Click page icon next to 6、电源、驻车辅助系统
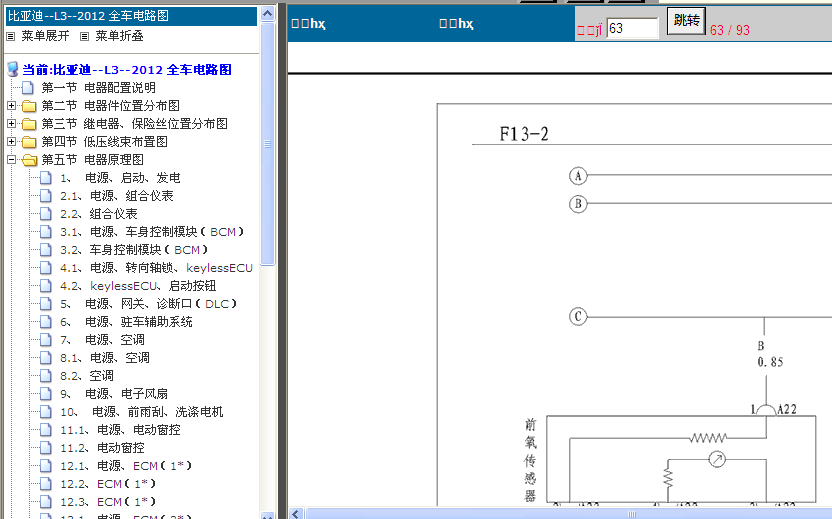 click(46, 322)
